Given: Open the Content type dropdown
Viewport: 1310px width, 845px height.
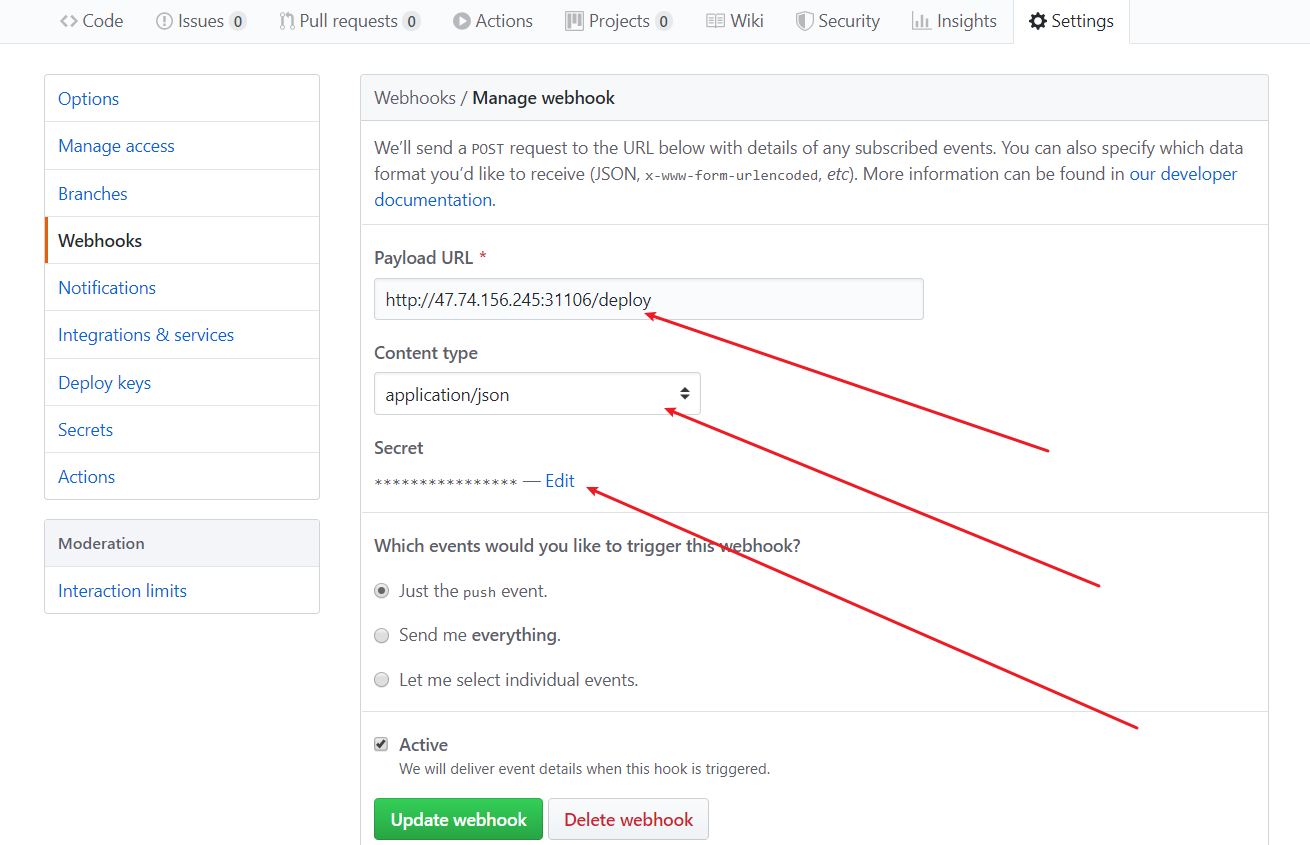Looking at the screenshot, I should pos(537,394).
